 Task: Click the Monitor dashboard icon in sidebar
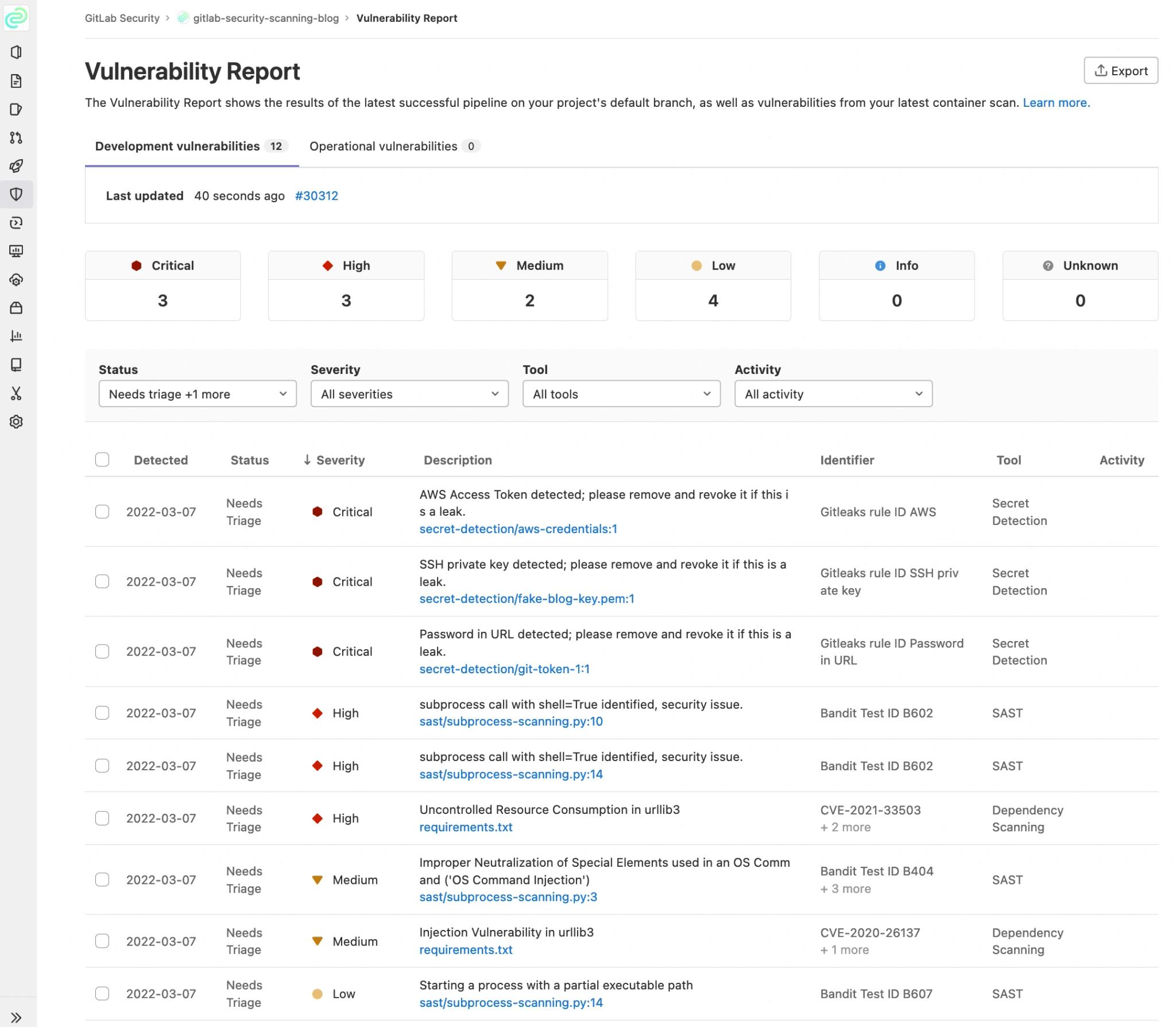click(x=17, y=252)
